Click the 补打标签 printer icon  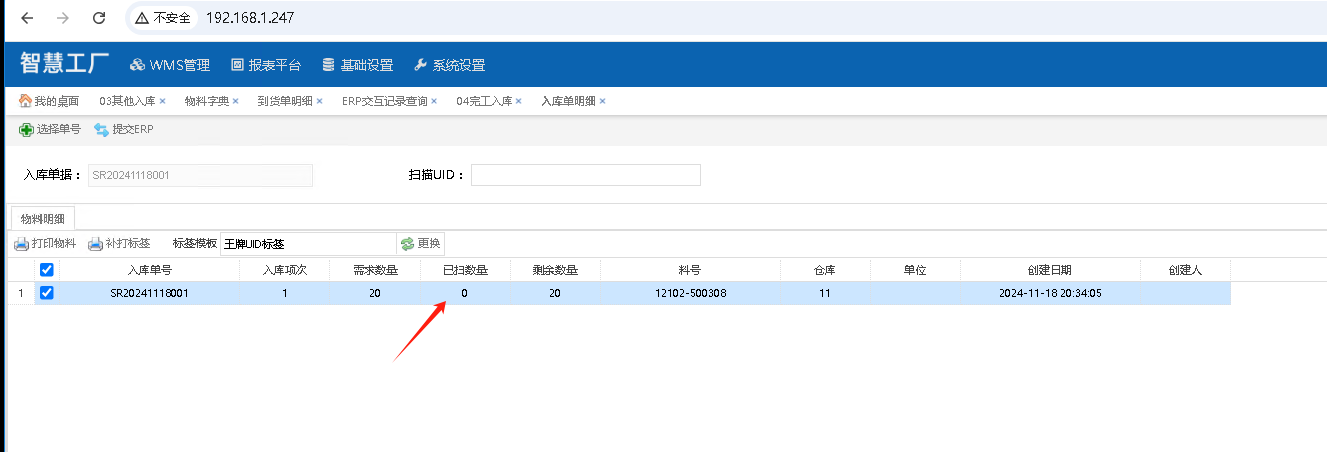(96, 244)
